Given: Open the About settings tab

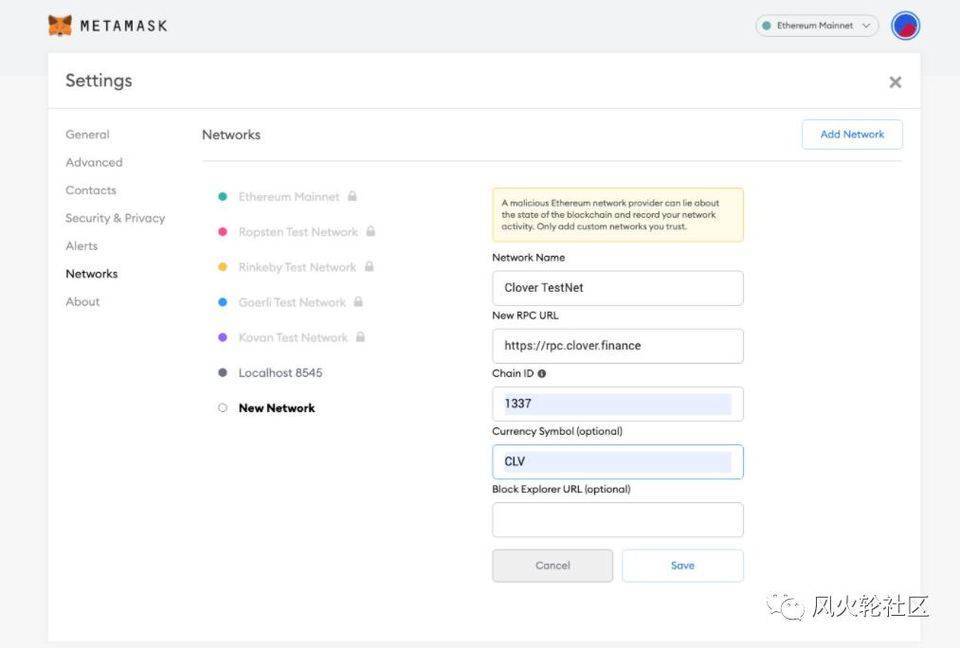Looking at the screenshot, I should [83, 301].
